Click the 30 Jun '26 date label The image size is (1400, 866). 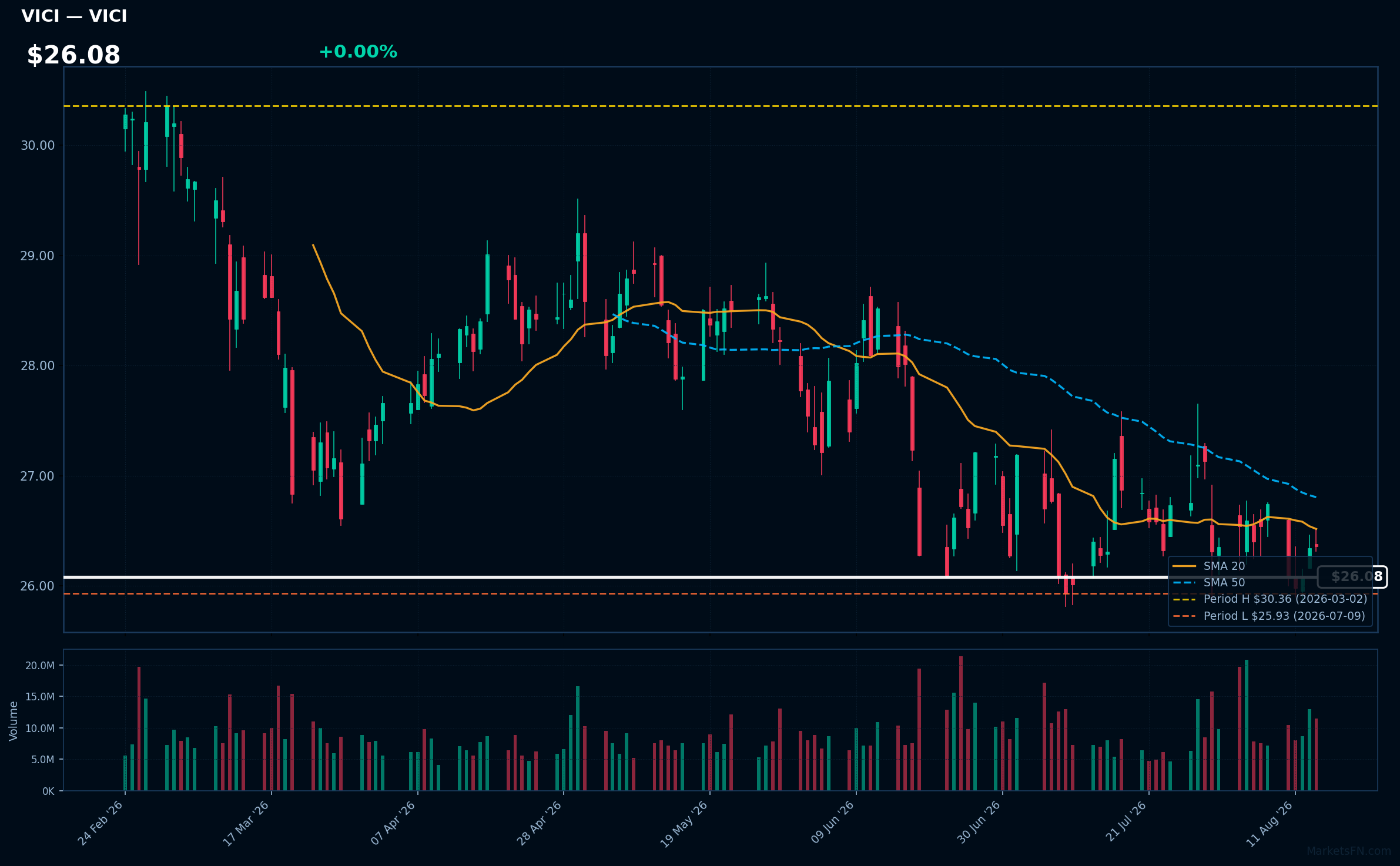(978, 823)
